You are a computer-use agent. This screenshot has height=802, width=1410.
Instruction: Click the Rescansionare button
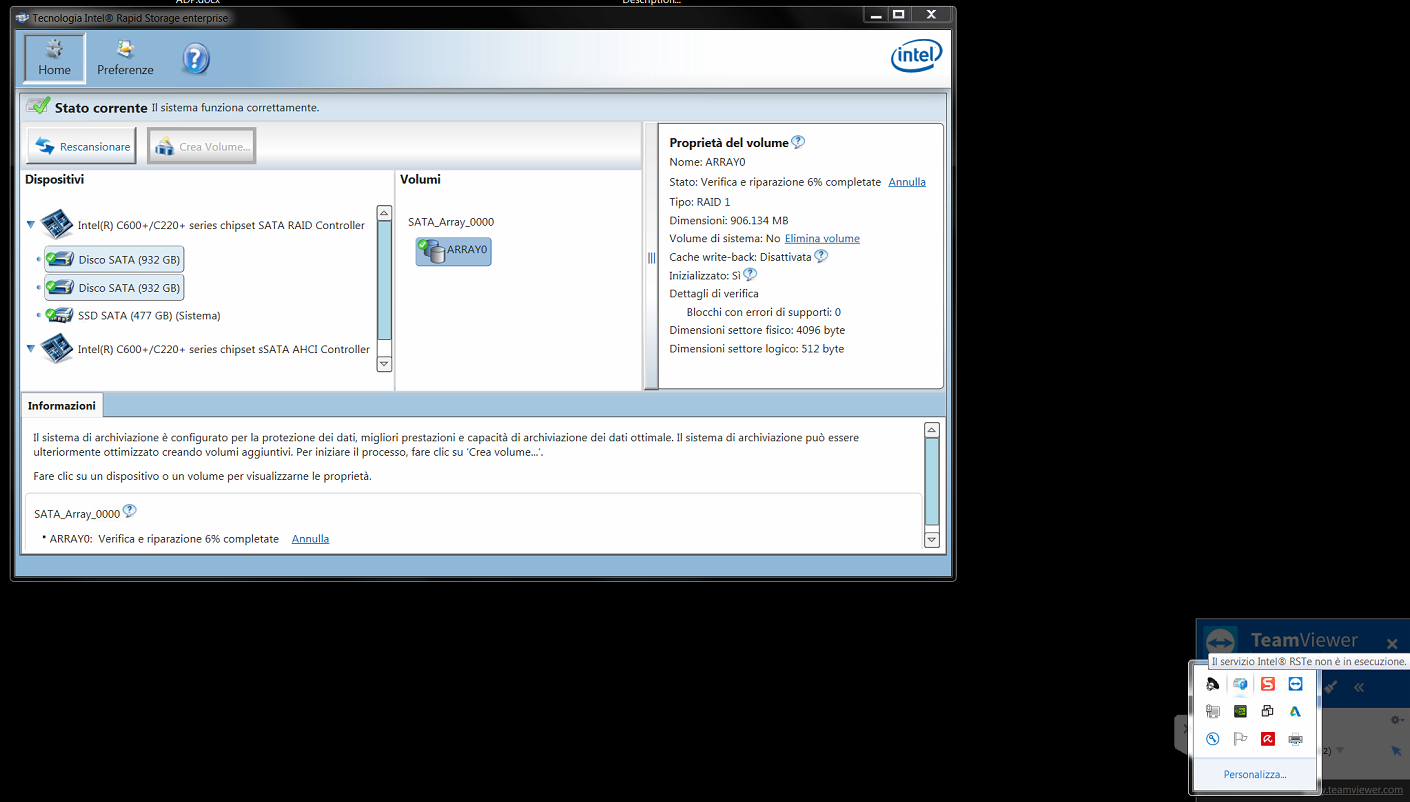(82, 146)
